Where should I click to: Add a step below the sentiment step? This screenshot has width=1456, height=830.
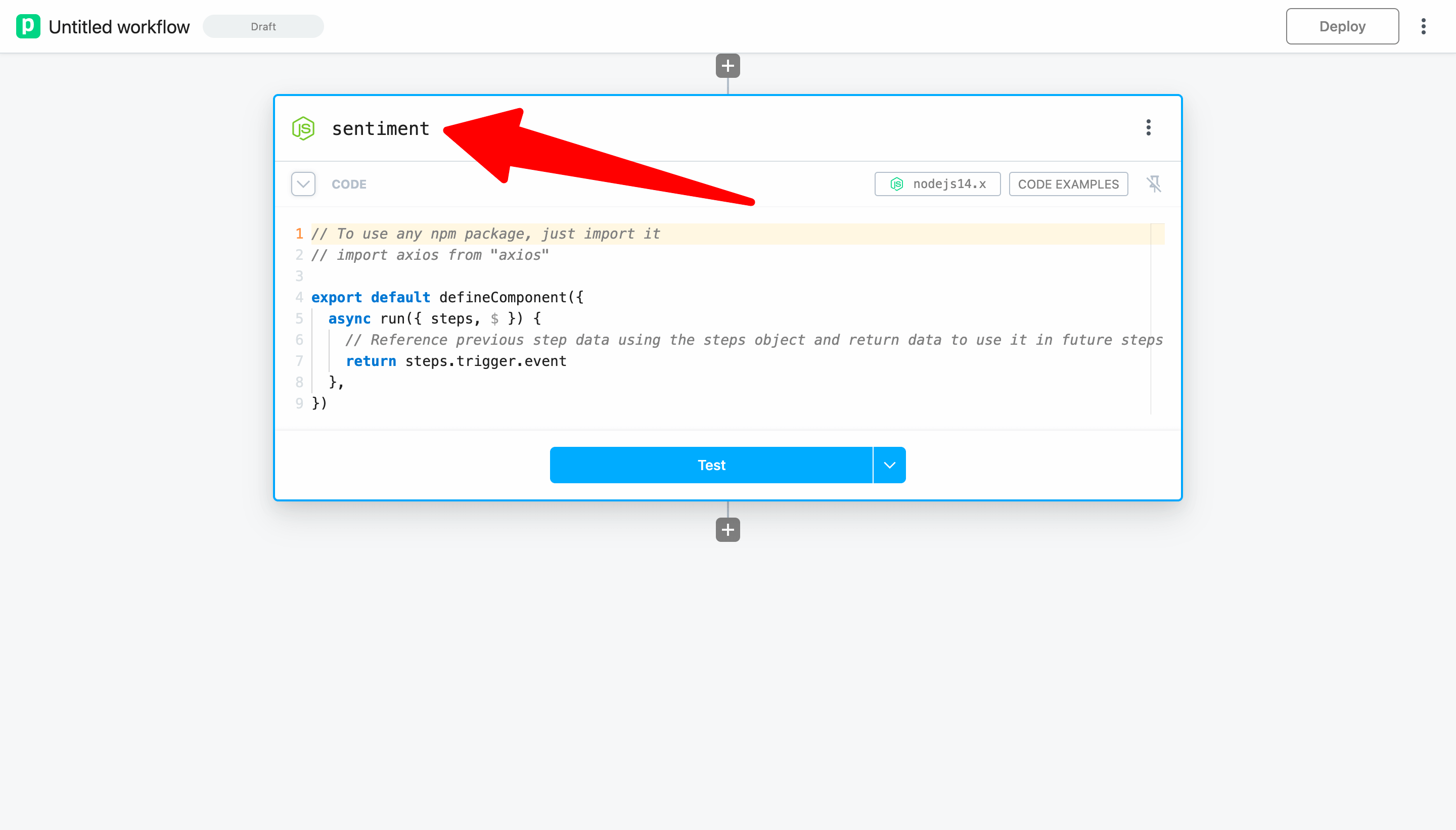pos(727,530)
